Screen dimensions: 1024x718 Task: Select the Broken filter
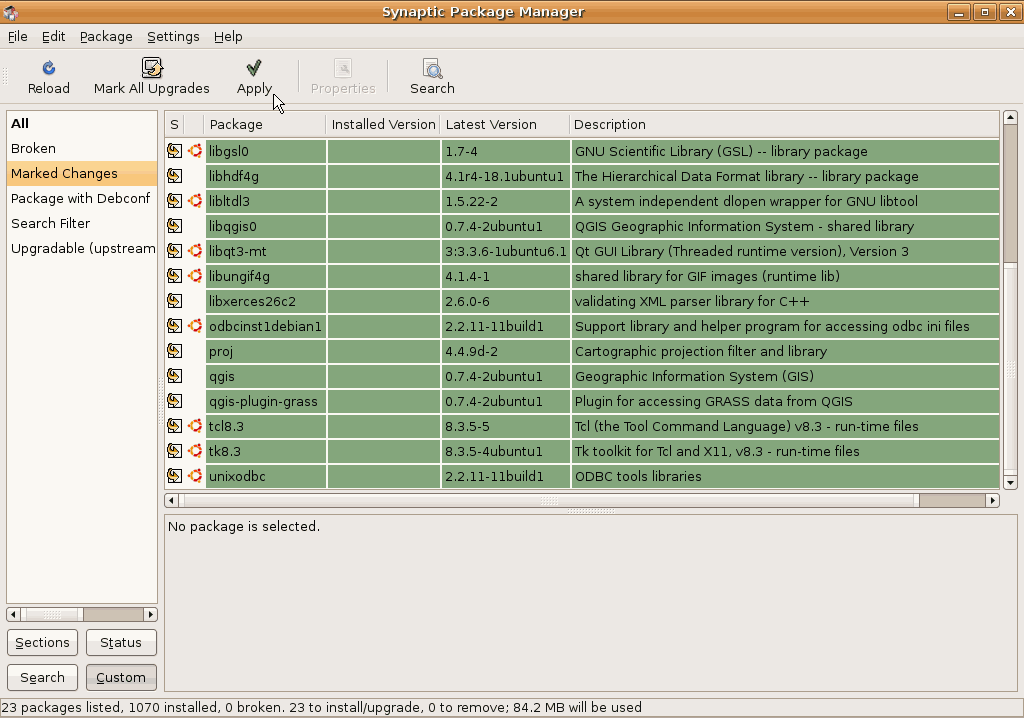[82, 148]
